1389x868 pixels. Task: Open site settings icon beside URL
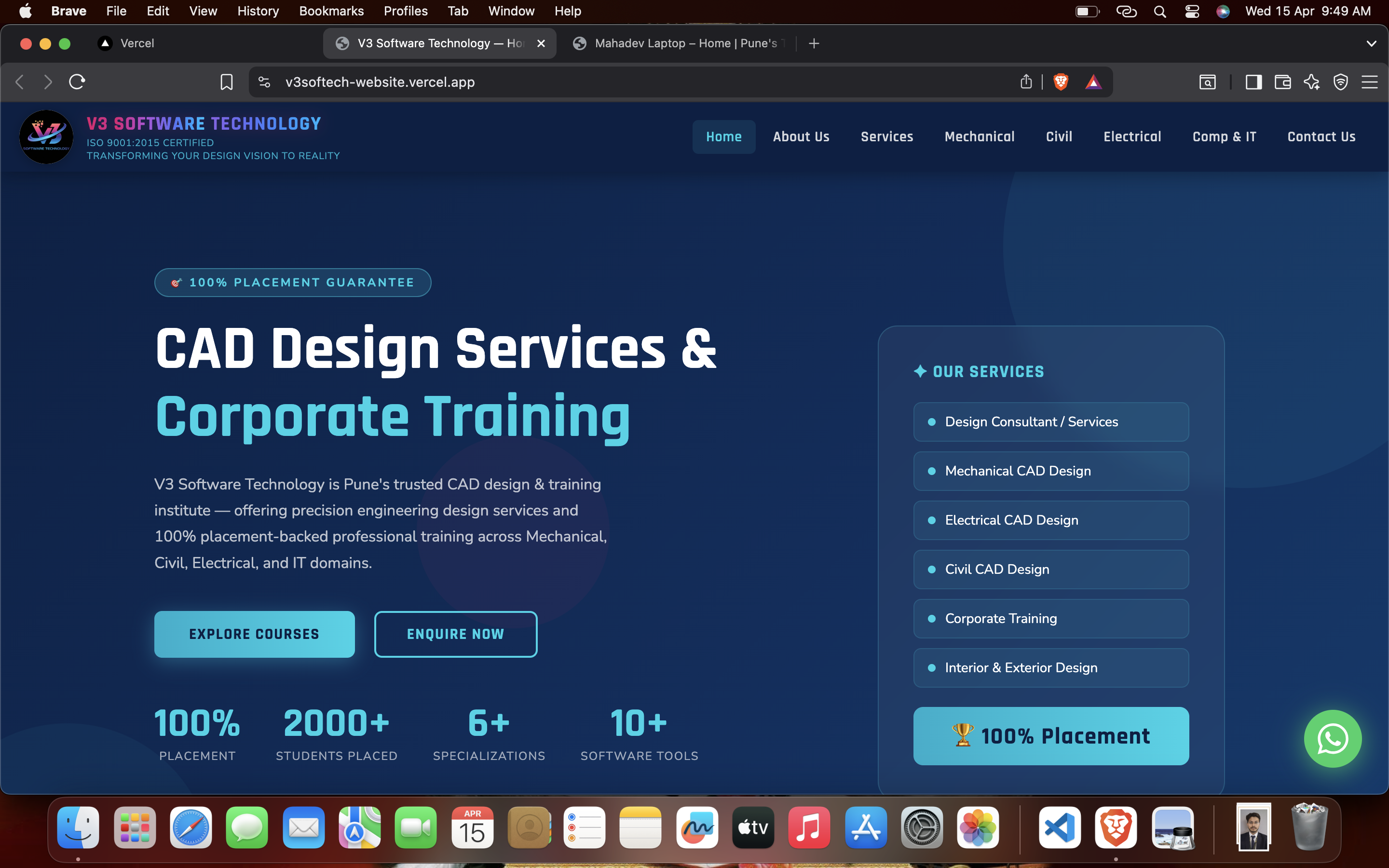264,82
